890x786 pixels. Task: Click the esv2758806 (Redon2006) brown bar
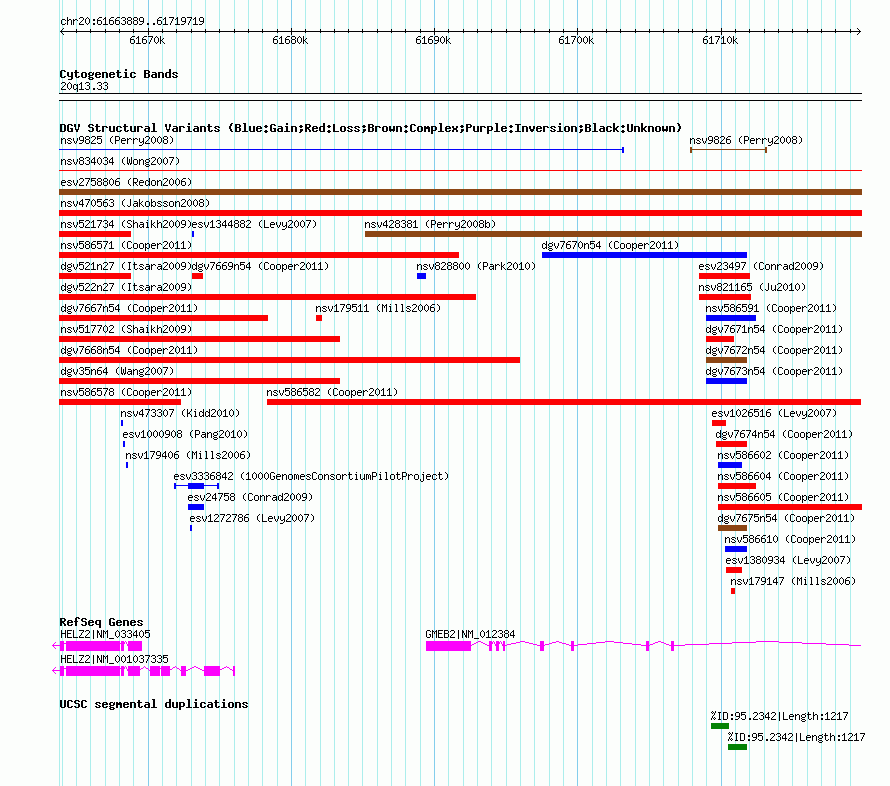tap(460, 192)
